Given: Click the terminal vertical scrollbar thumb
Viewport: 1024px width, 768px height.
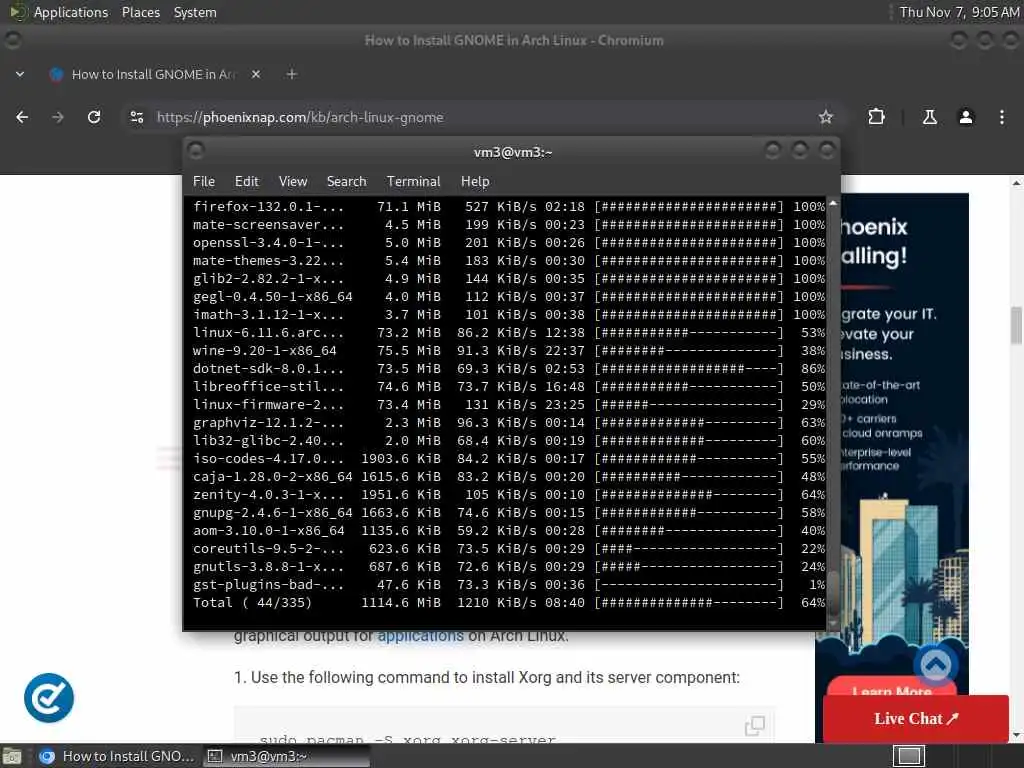Looking at the screenshot, I should point(833,593).
